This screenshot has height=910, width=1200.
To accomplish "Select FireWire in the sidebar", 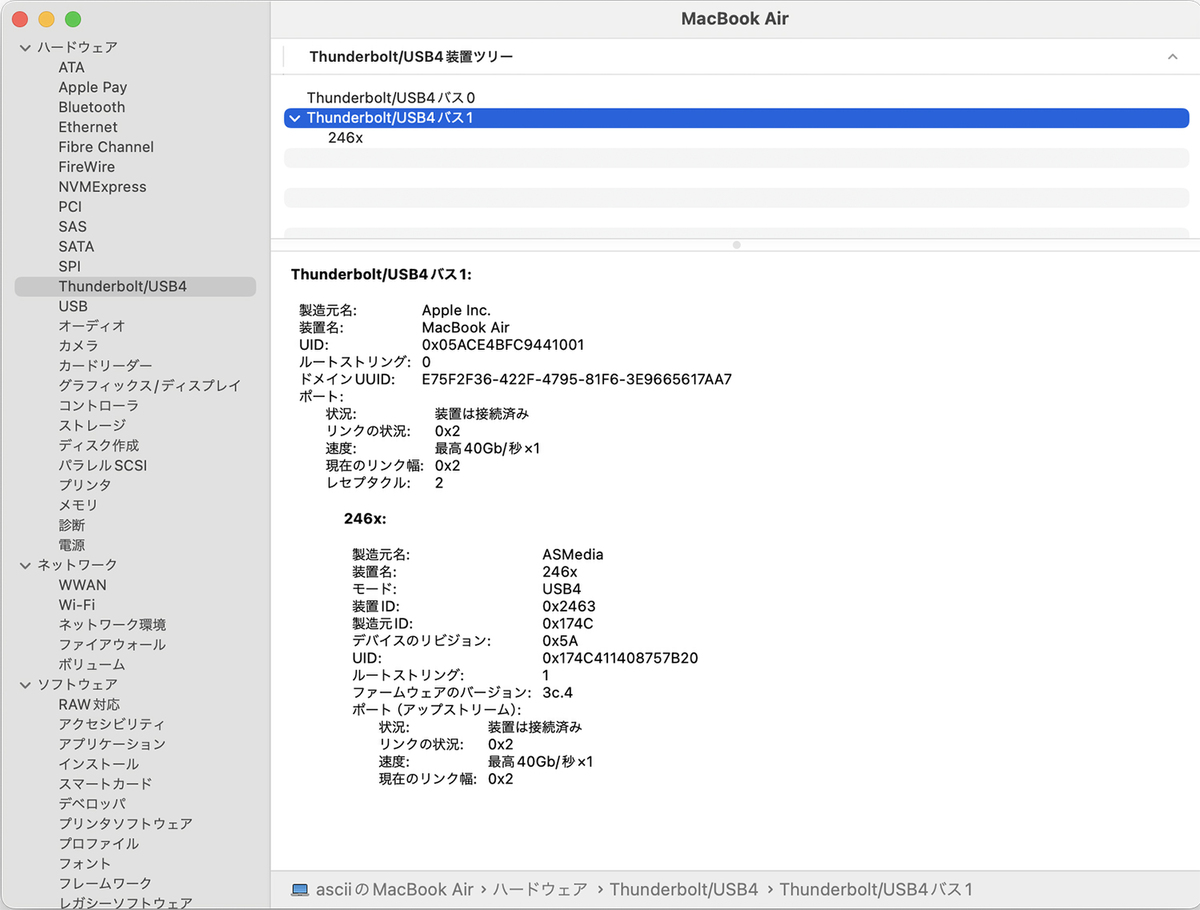I will [x=86, y=167].
